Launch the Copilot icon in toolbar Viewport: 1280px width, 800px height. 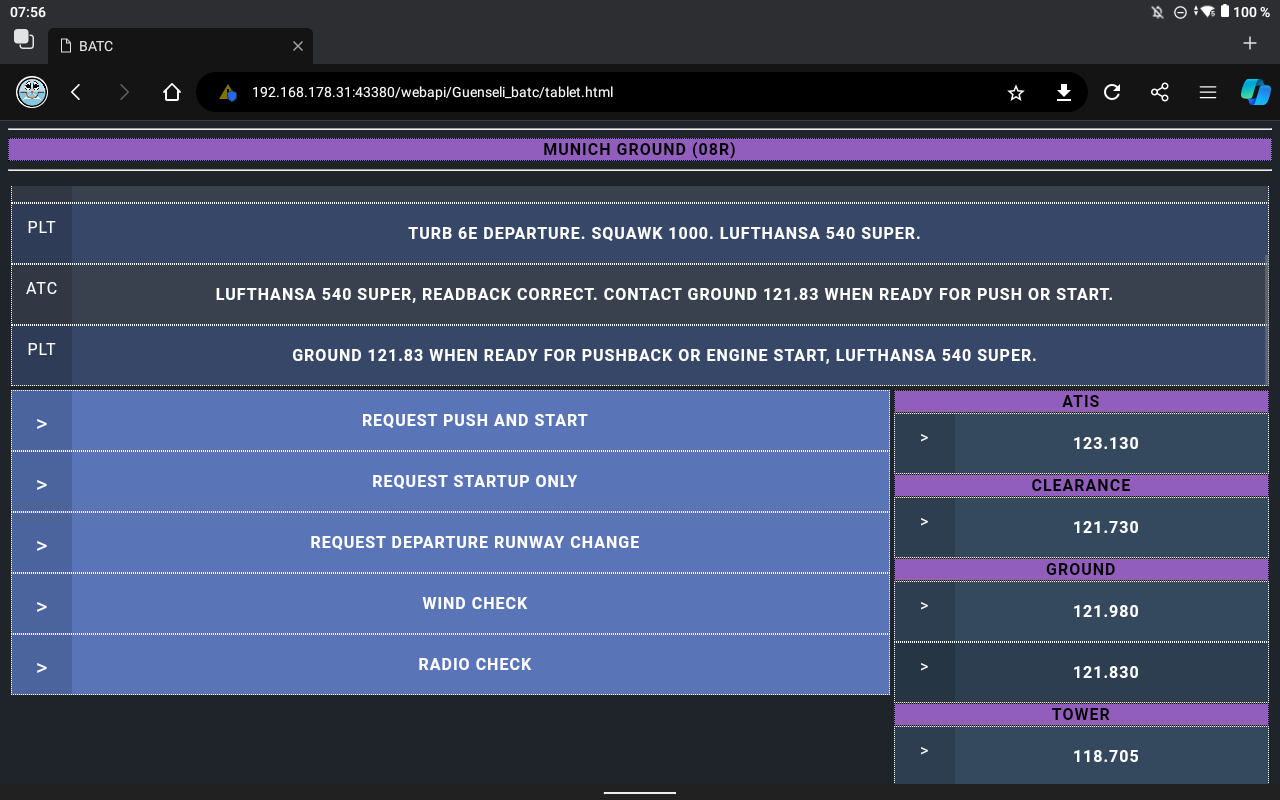click(1256, 92)
